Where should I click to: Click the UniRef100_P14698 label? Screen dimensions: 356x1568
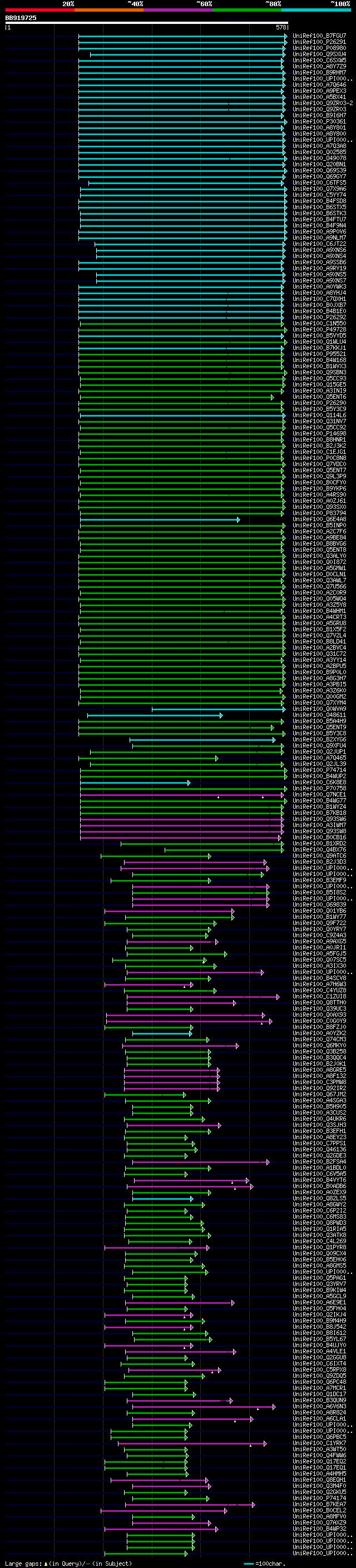click(x=319, y=433)
